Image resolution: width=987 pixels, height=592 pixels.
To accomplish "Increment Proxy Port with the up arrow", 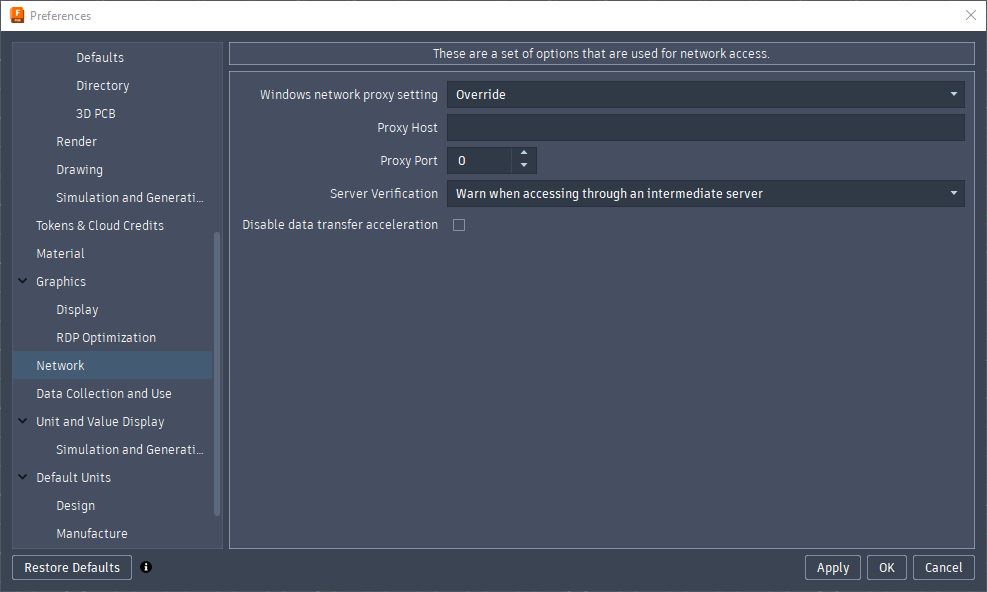I will tap(522, 155).
